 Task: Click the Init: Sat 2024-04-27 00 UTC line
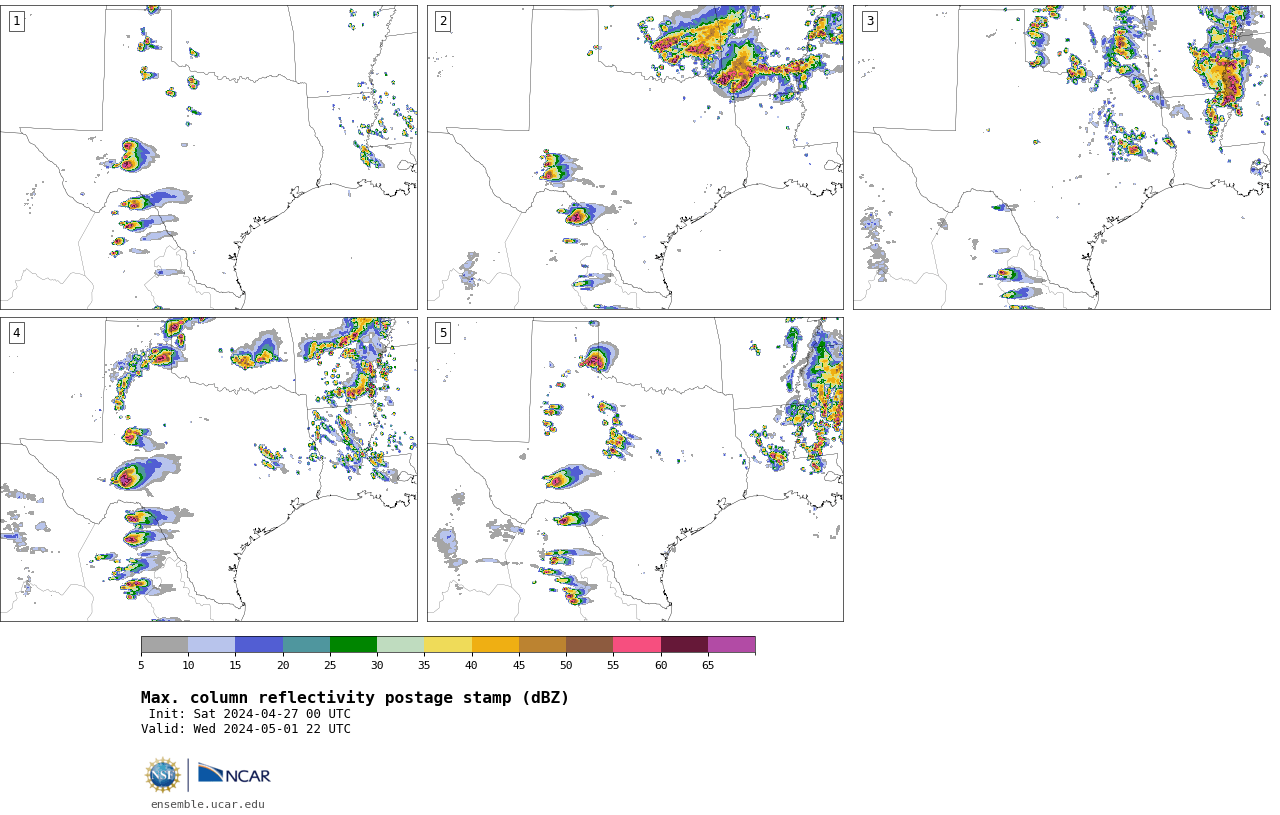(250, 714)
